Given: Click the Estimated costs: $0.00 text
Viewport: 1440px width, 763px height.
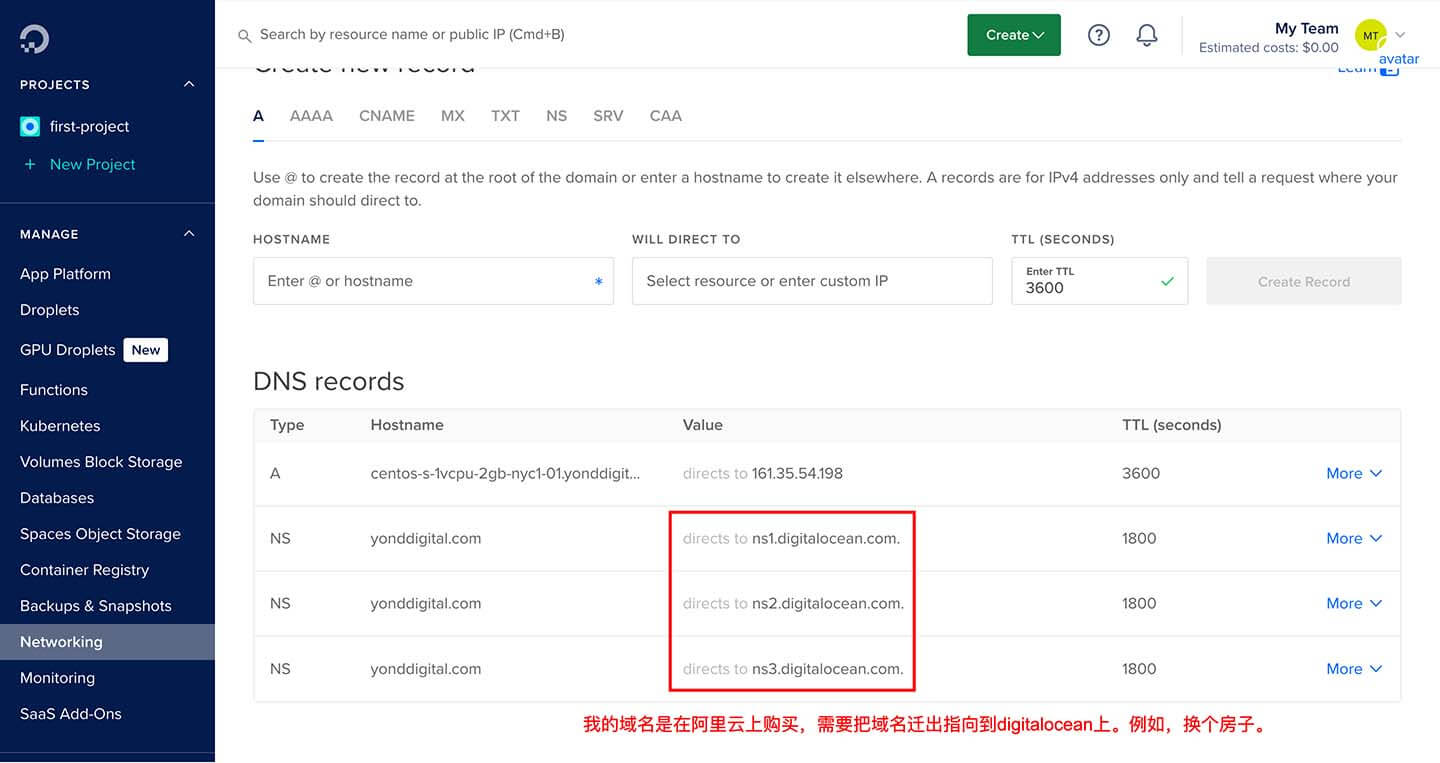Looking at the screenshot, I should click(x=1268, y=48).
